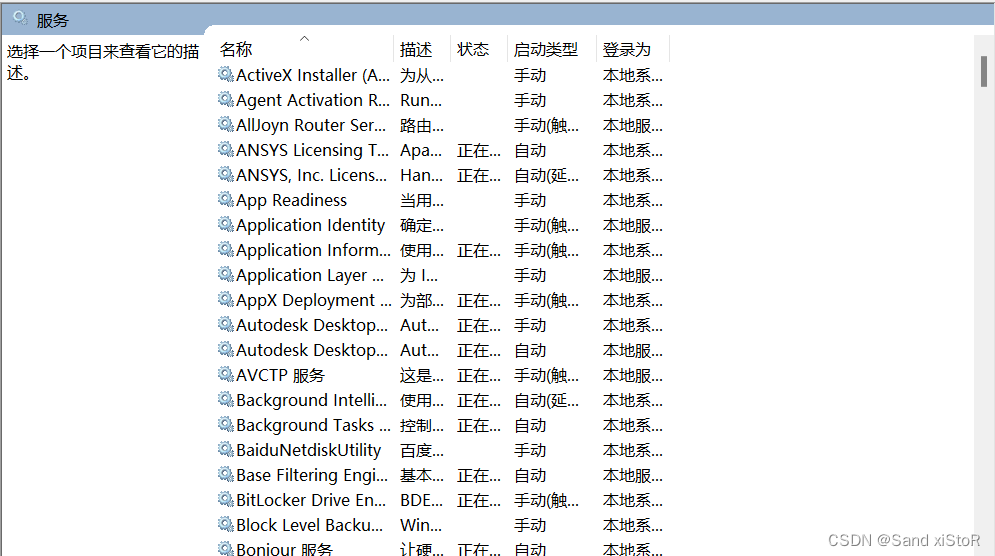The image size is (995, 556).
Task: Click the Win... description of Block Level Backup
Action: (421, 526)
